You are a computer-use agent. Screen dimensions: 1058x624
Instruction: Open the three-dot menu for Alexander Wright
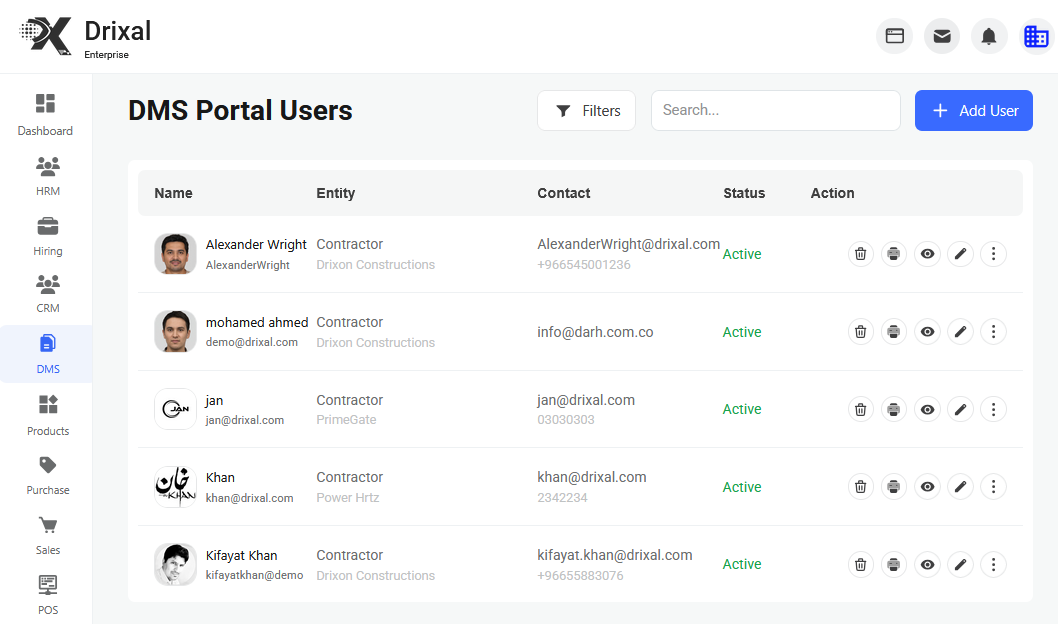click(x=993, y=254)
